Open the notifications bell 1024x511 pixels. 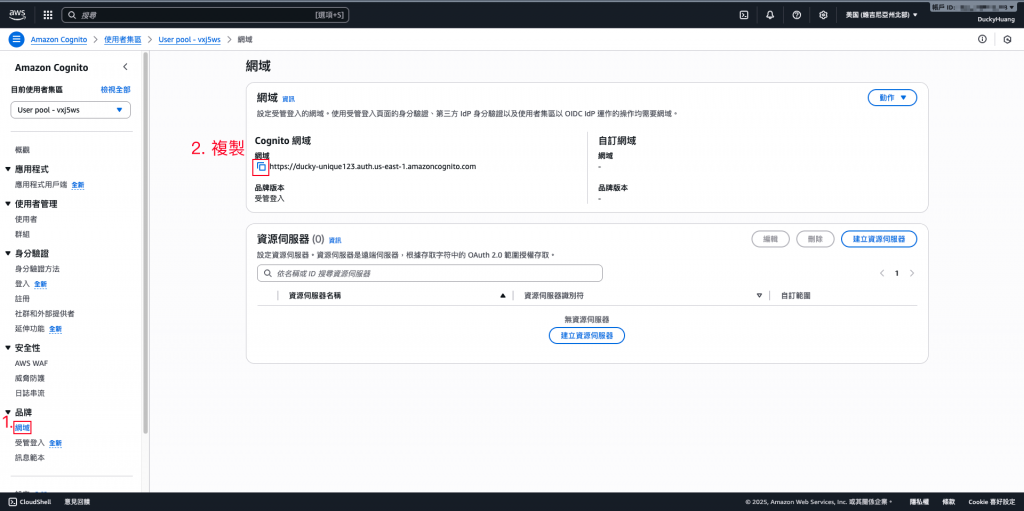[x=770, y=14]
